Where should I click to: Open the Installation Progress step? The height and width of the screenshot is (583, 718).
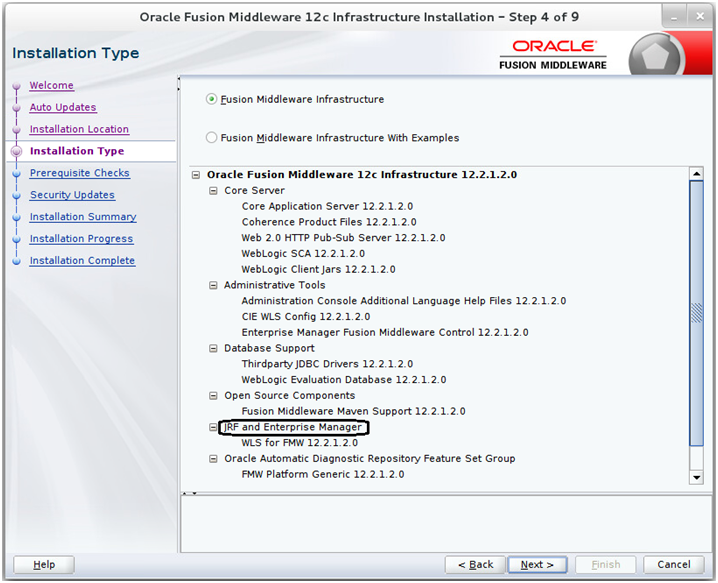pos(82,239)
